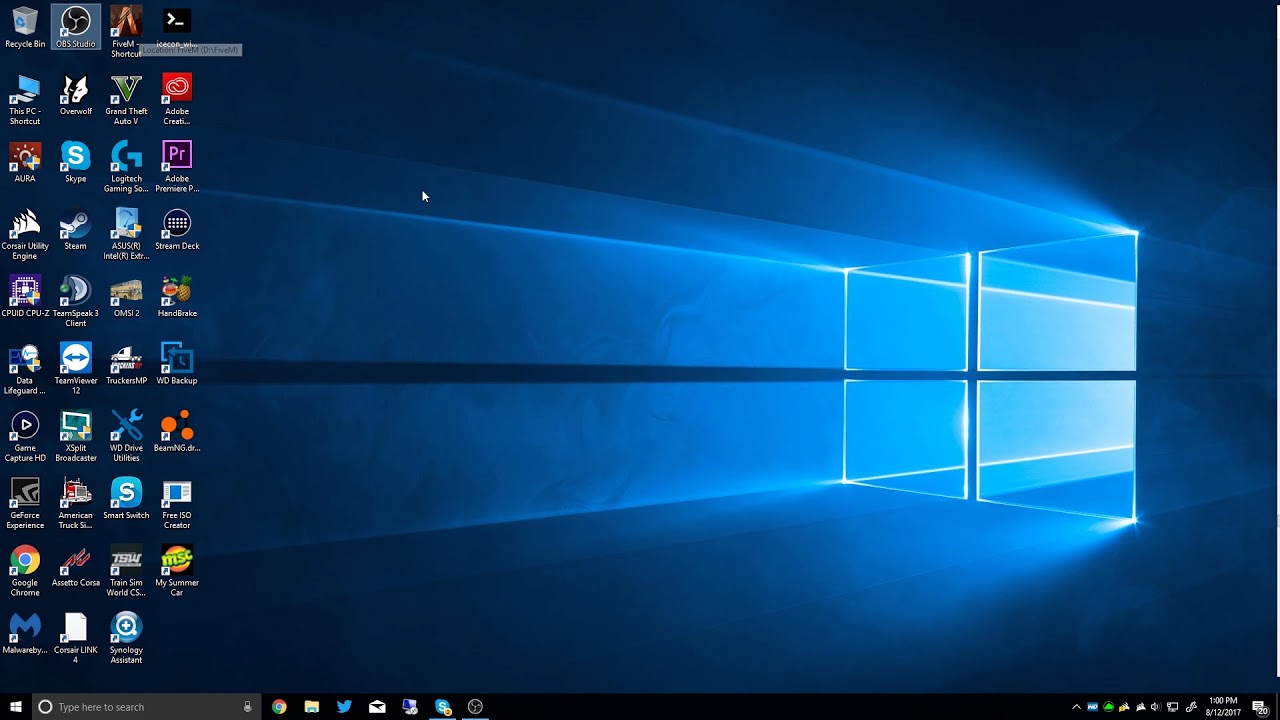
Task: Select the Malwarebytes desktop icon
Action: [x=25, y=633]
